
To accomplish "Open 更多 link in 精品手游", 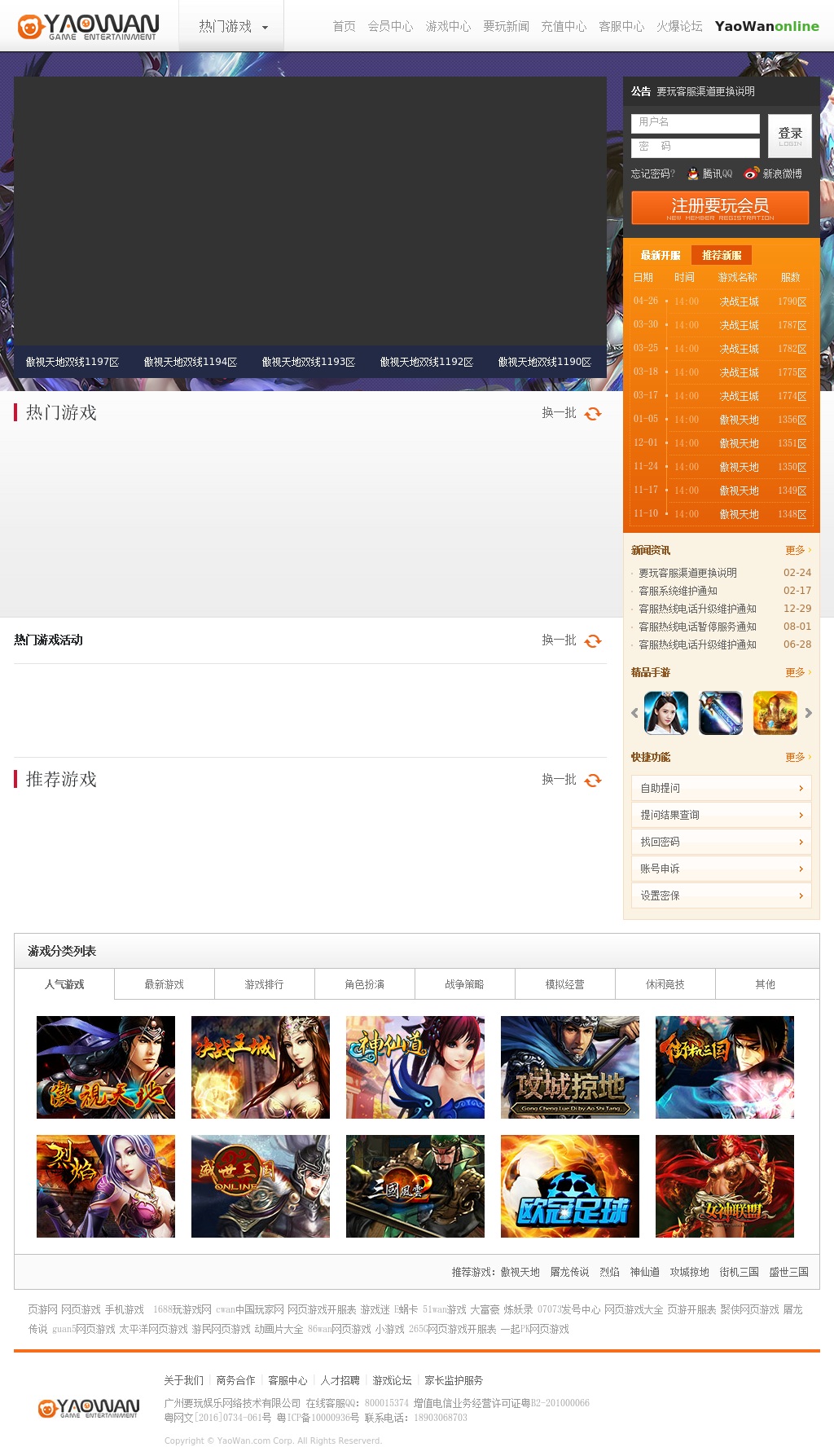I will pyautogui.click(x=797, y=672).
